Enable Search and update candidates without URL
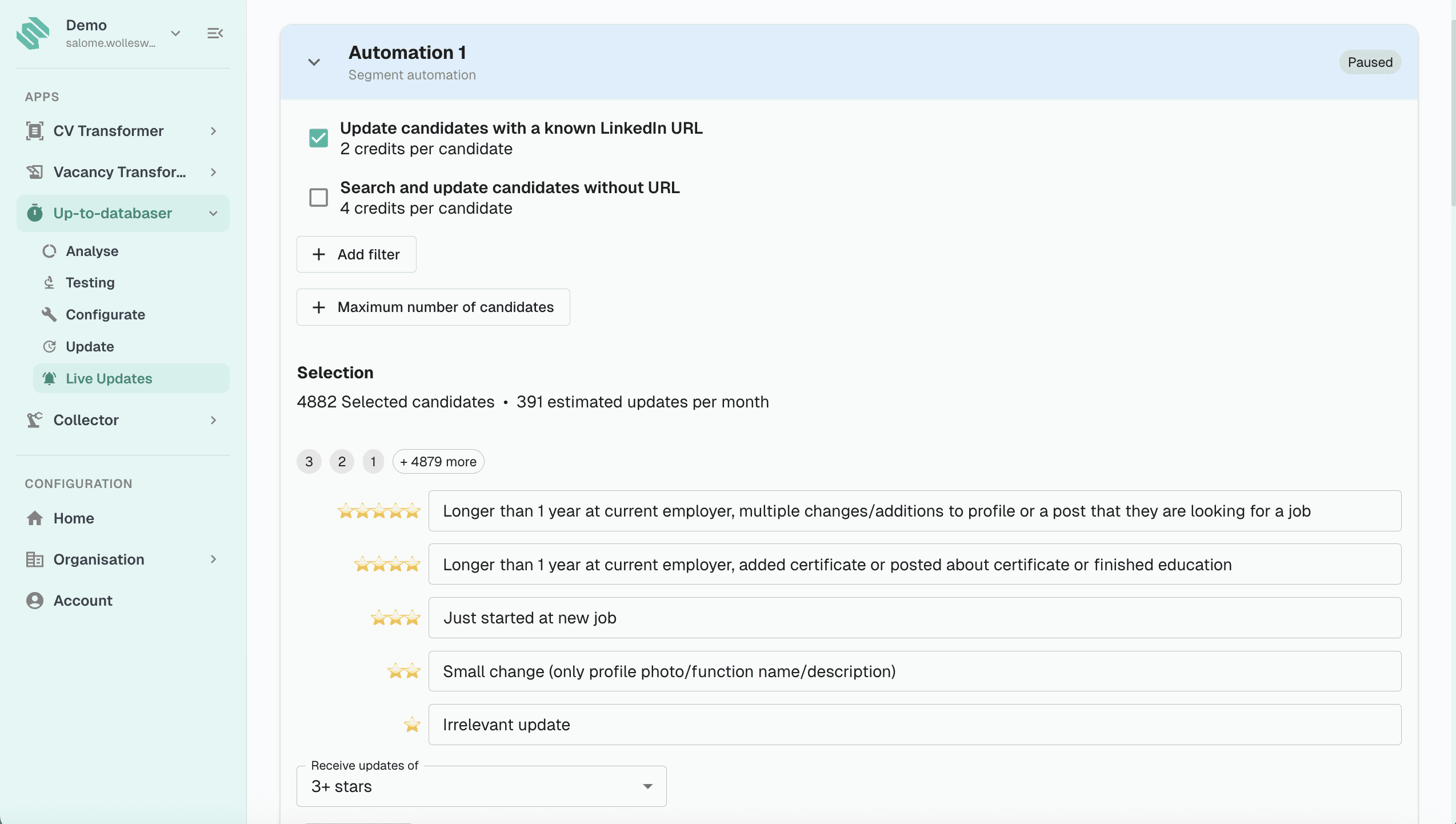1456x824 pixels. [x=318, y=197]
